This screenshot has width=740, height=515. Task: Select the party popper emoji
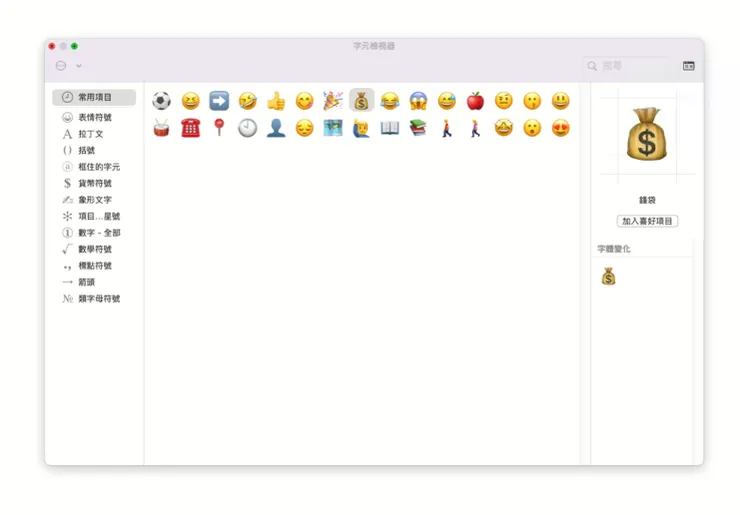click(x=333, y=101)
